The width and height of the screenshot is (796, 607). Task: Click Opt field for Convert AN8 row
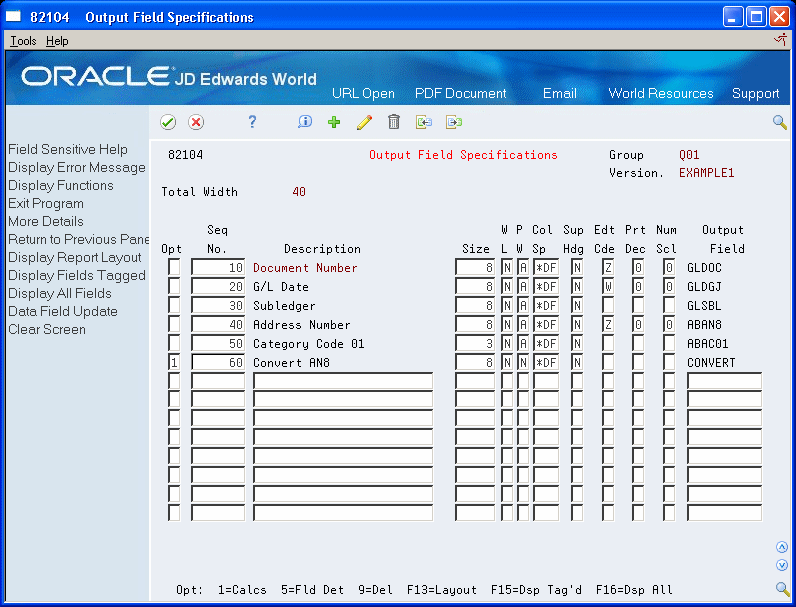coord(174,362)
